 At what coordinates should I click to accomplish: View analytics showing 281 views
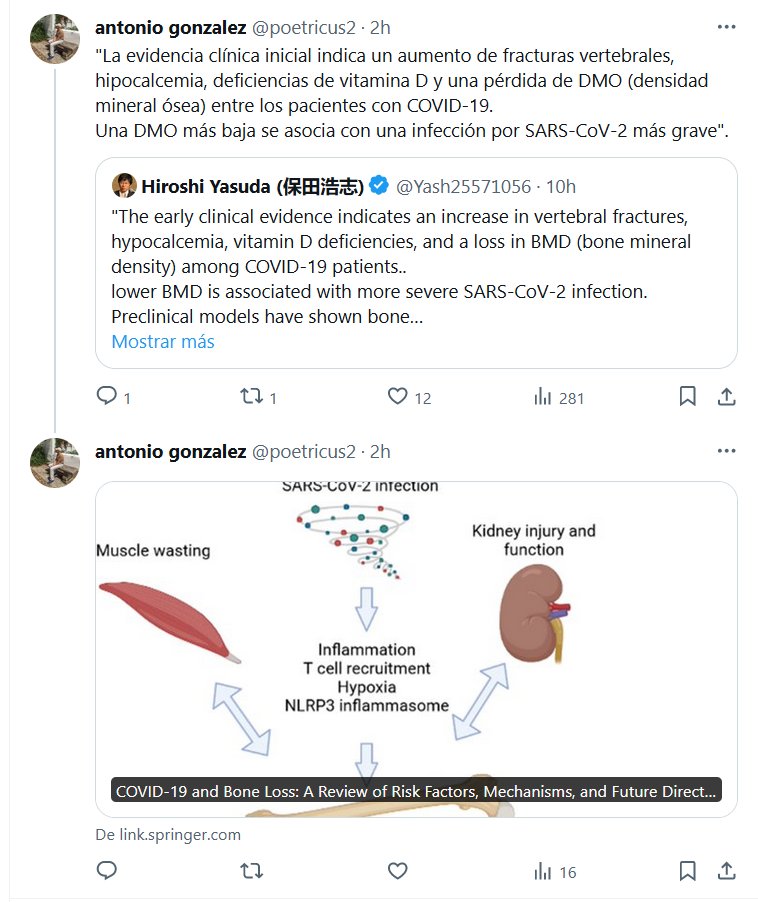pos(544,397)
